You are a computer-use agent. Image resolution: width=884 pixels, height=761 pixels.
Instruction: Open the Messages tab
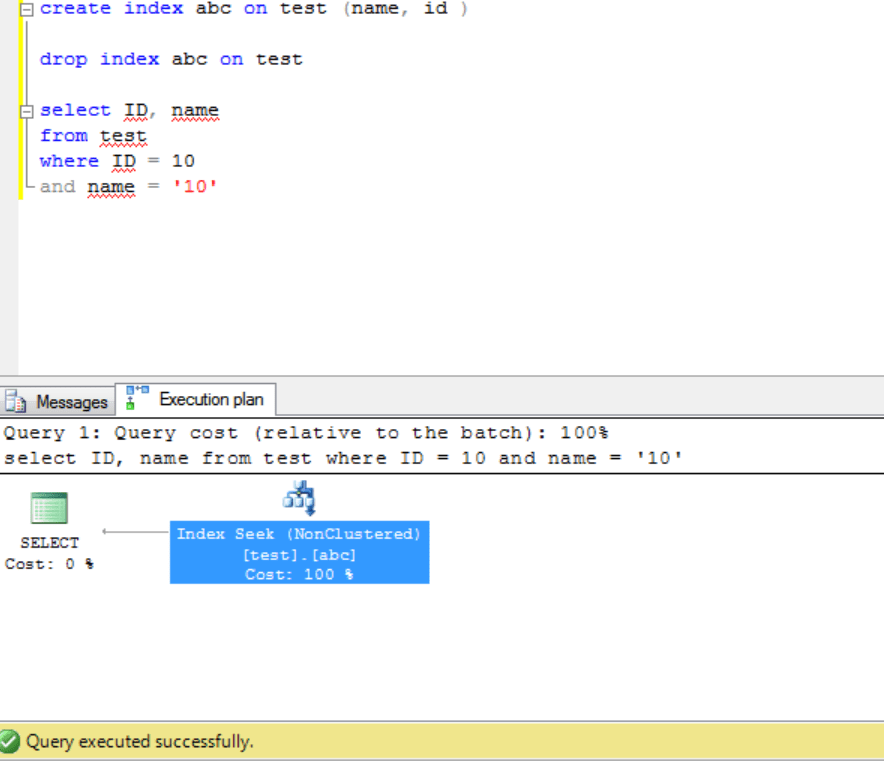point(57,402)
